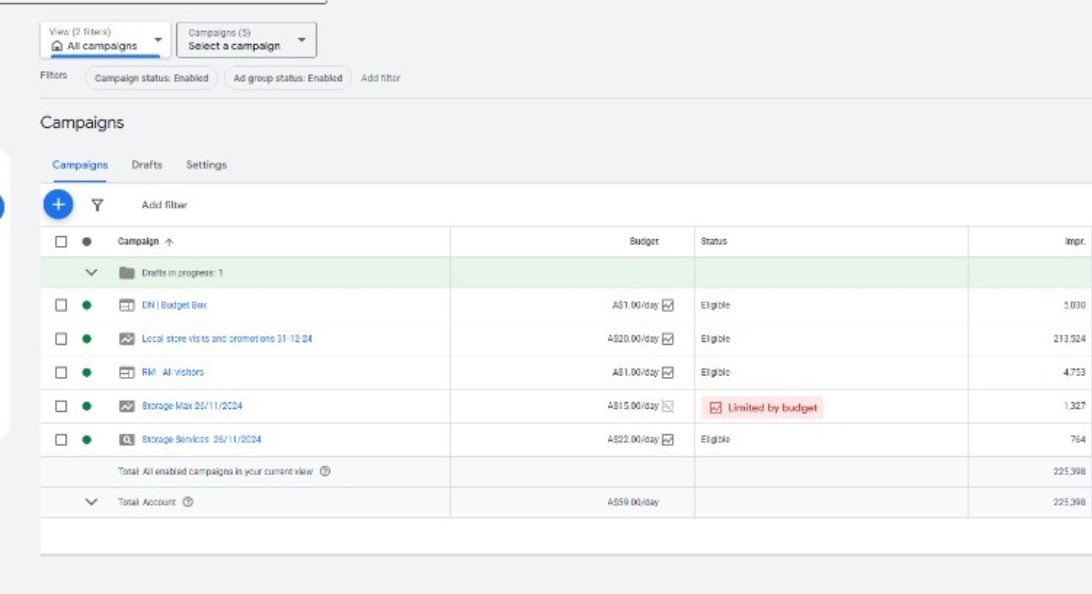Click the blue plus new campaign button

coord(58,205)
